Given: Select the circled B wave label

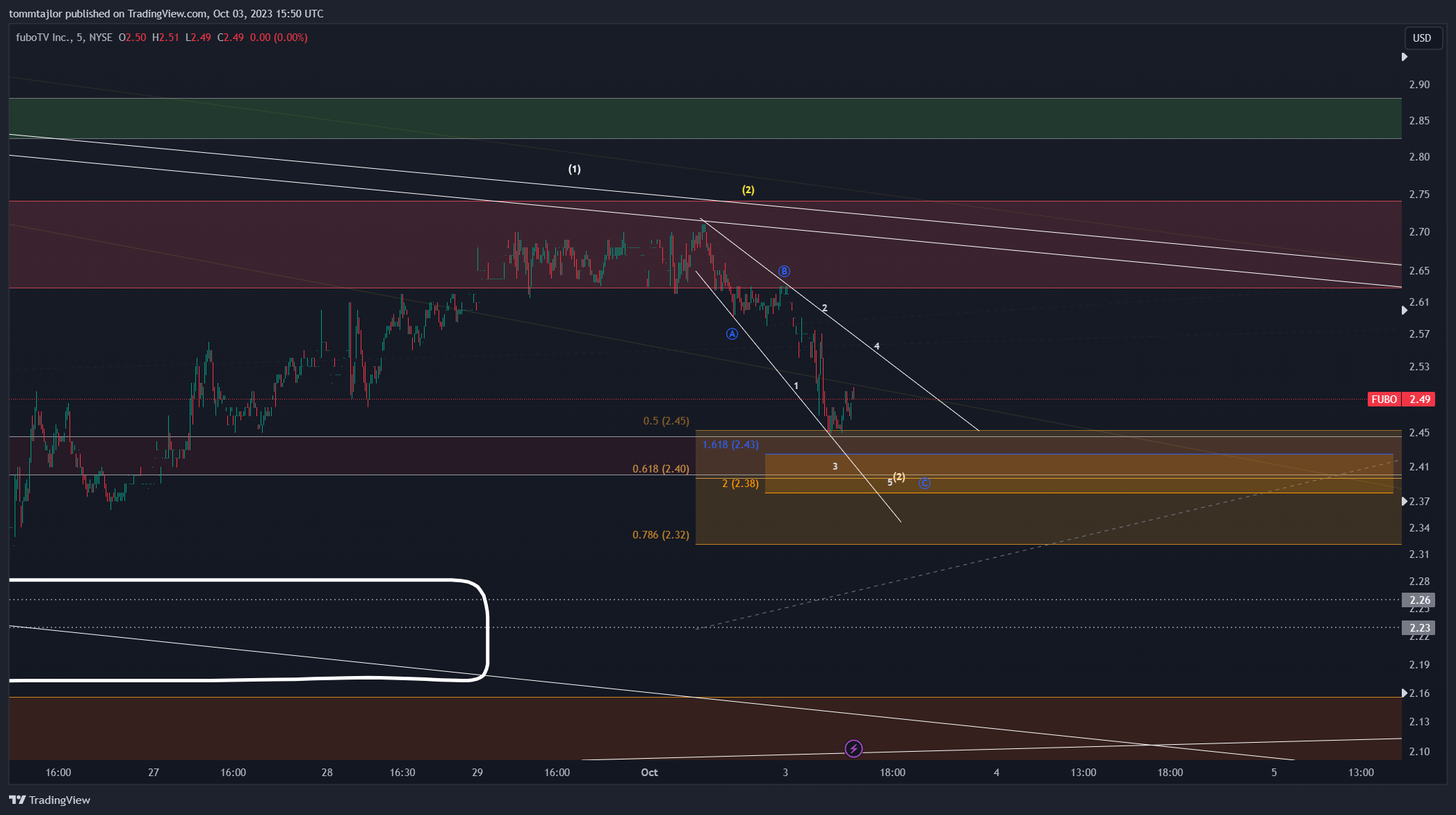Looking at the screenshot, I should pyautogui.click(x=784, y=271).
